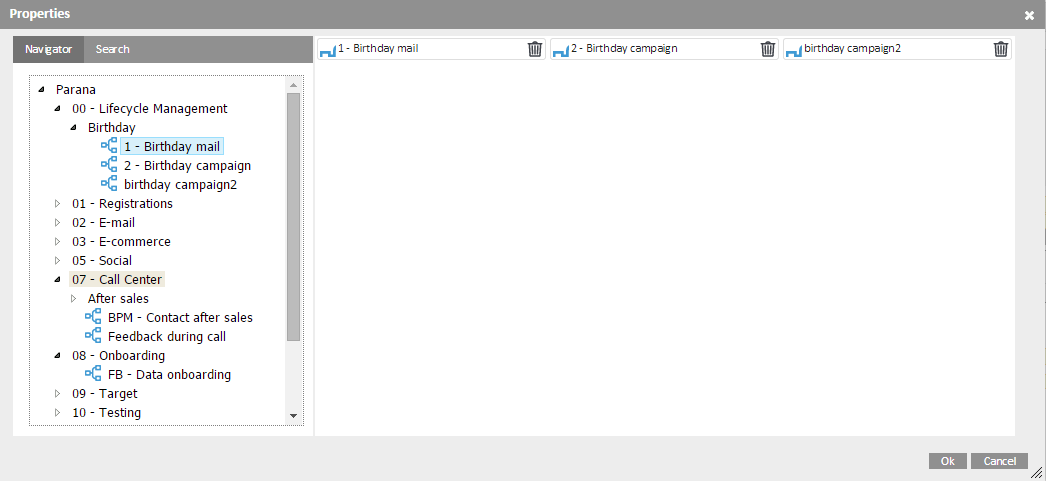Image resolution: width=1046 pixels, height=481 pixels.
Task: Confirm selection with the Ok button
Action: (x=947, y=461)
